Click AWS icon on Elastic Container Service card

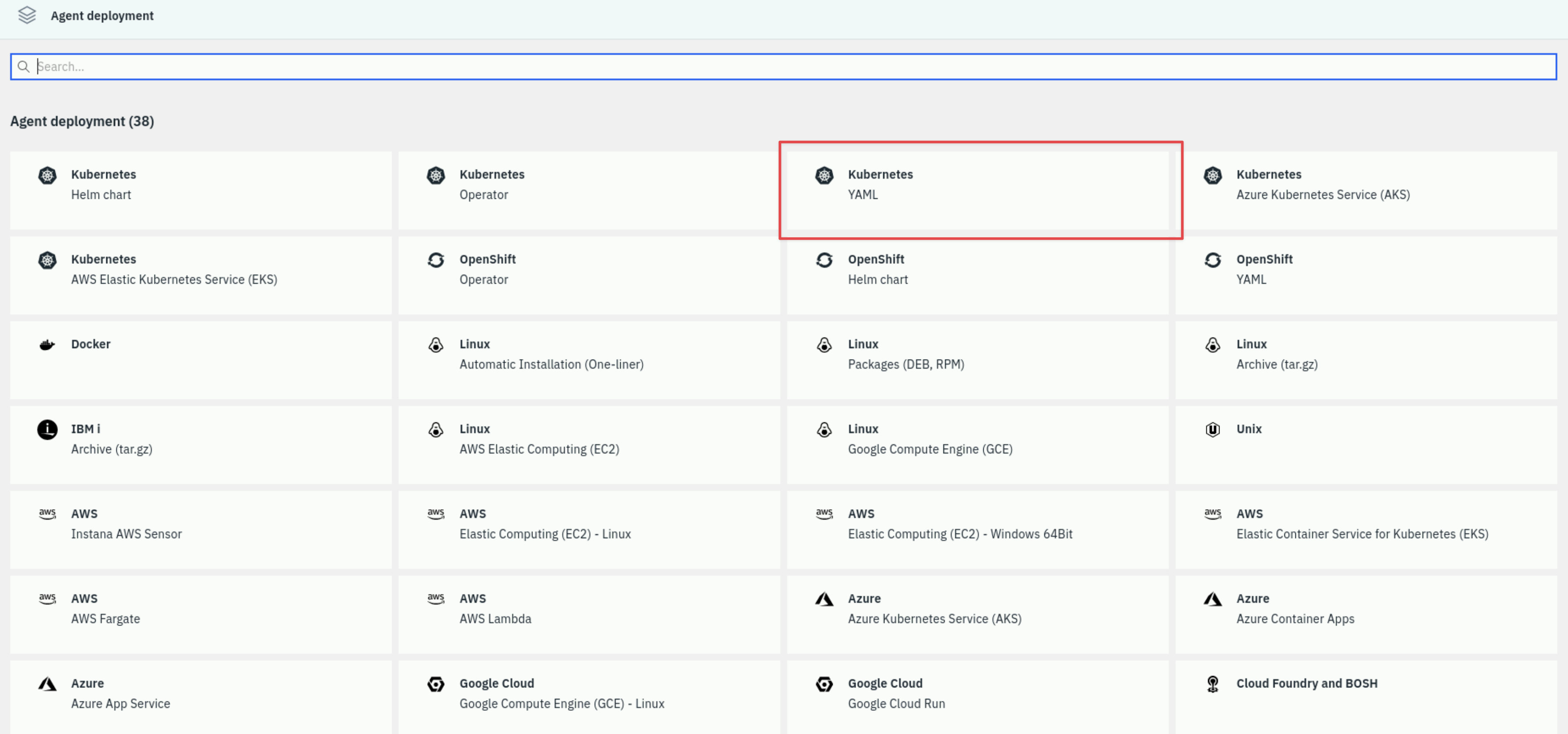[x=1212, y=514]
